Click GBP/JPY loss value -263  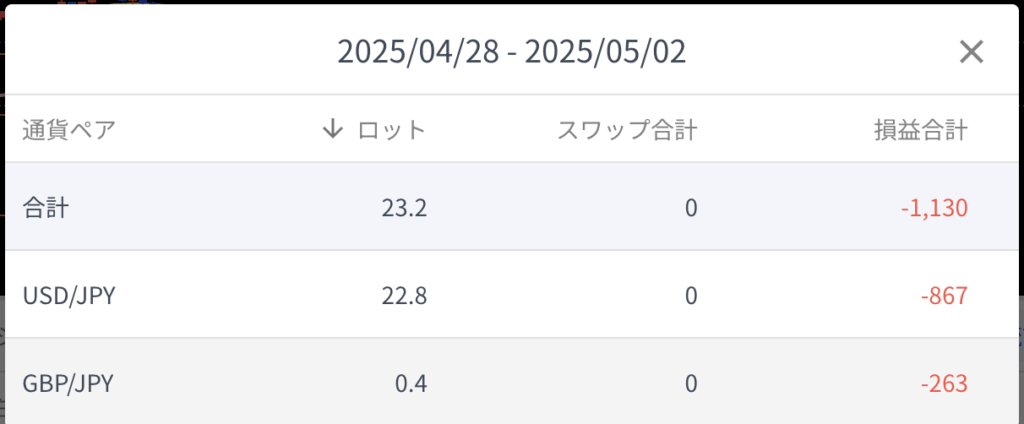[x=945, y=384]
